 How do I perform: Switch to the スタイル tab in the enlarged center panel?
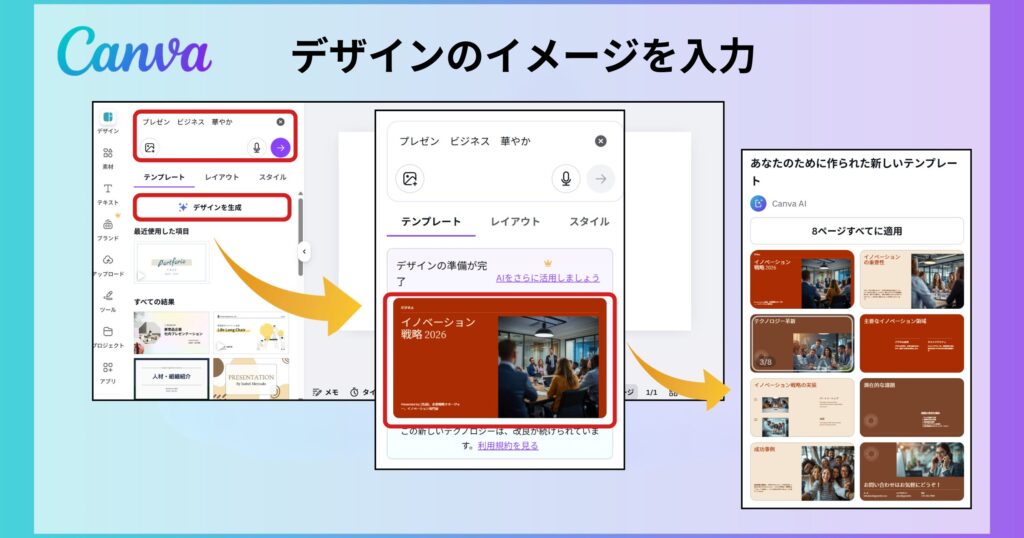click(589, 222)
